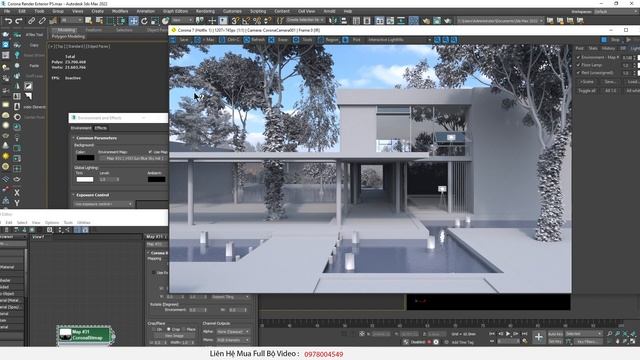Image resolution: width=640 pixels, height=360 pixels.
Task: Switch to the Effects tab in Environment dialog
Action: tap(101, 128)
